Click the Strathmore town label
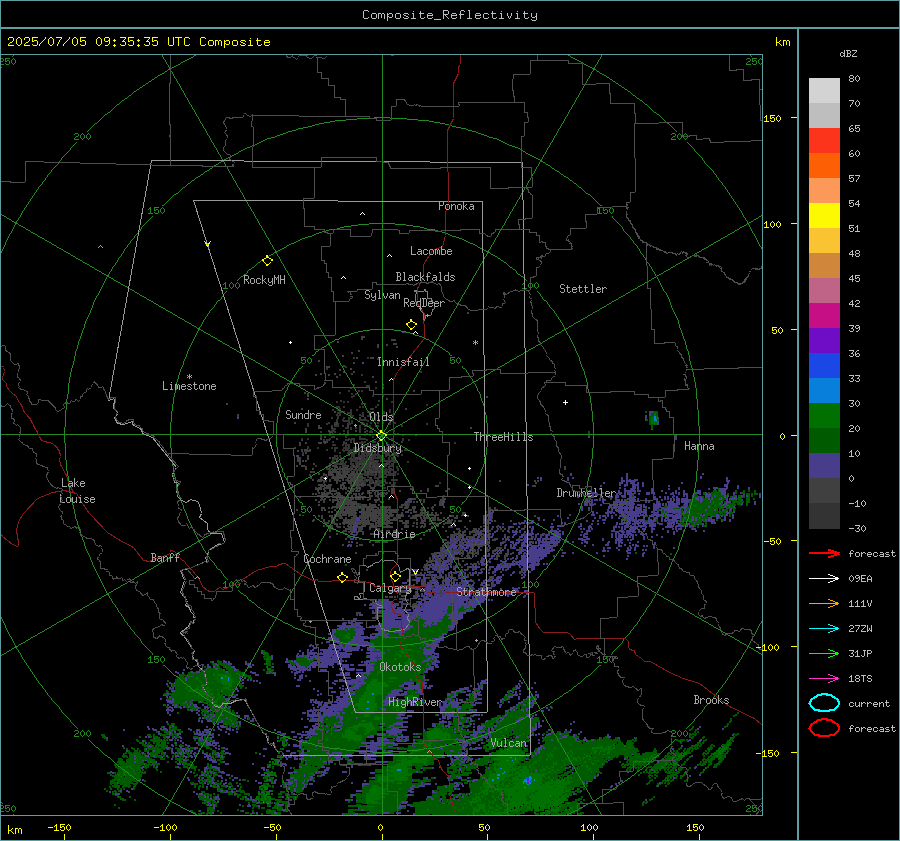The height and width of the screenshot is (841, 900). click(x=487, y=592)
